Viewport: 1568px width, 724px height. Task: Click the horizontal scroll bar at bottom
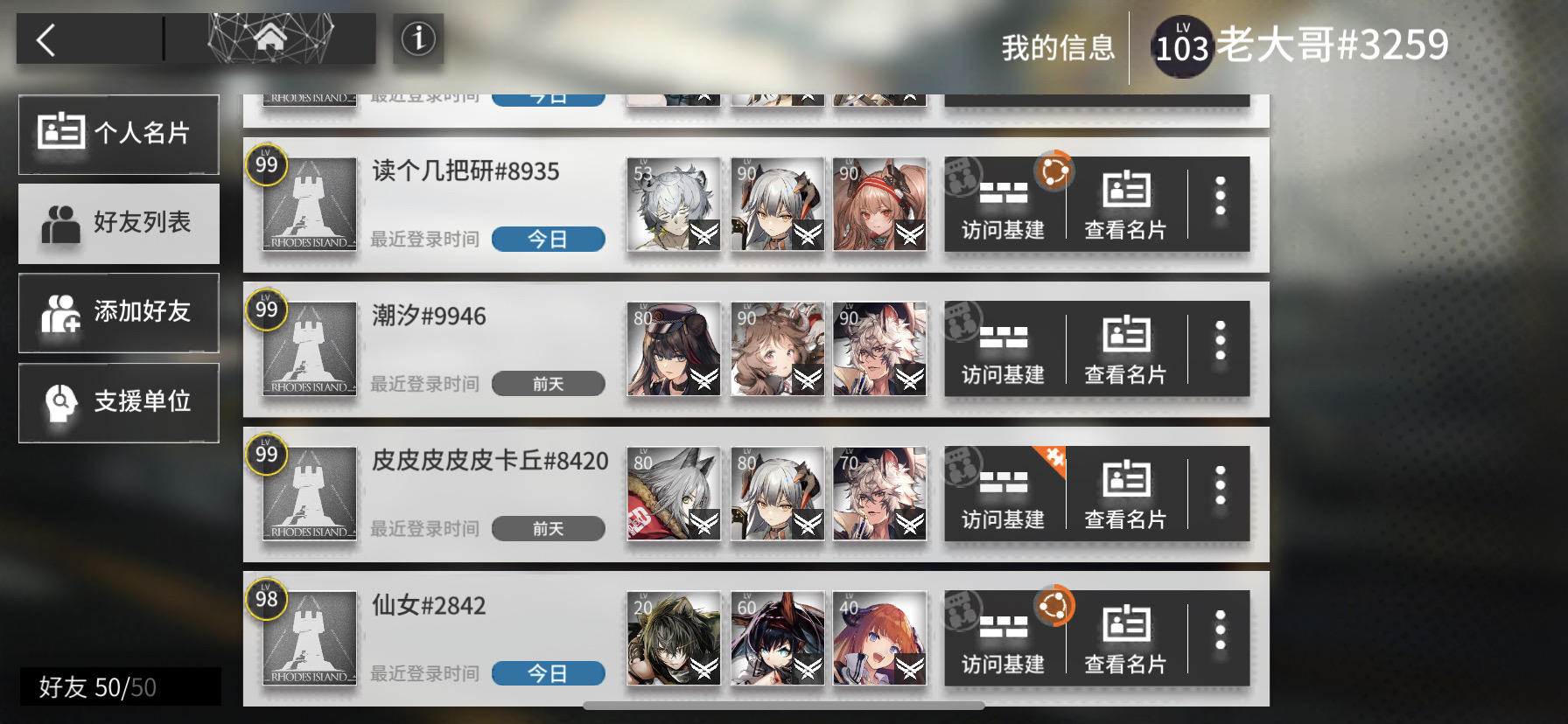[x=784, y=706]
